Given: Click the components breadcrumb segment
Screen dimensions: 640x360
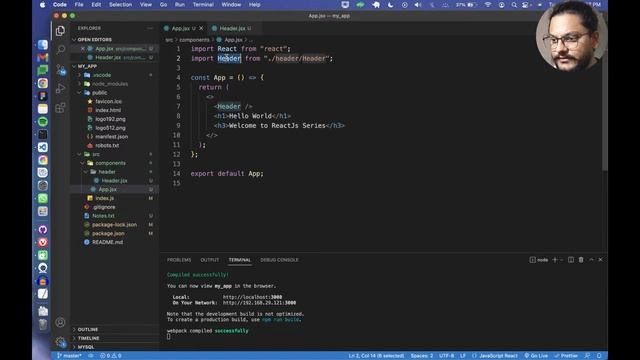Looking at the screenshot, I should 194,40.
